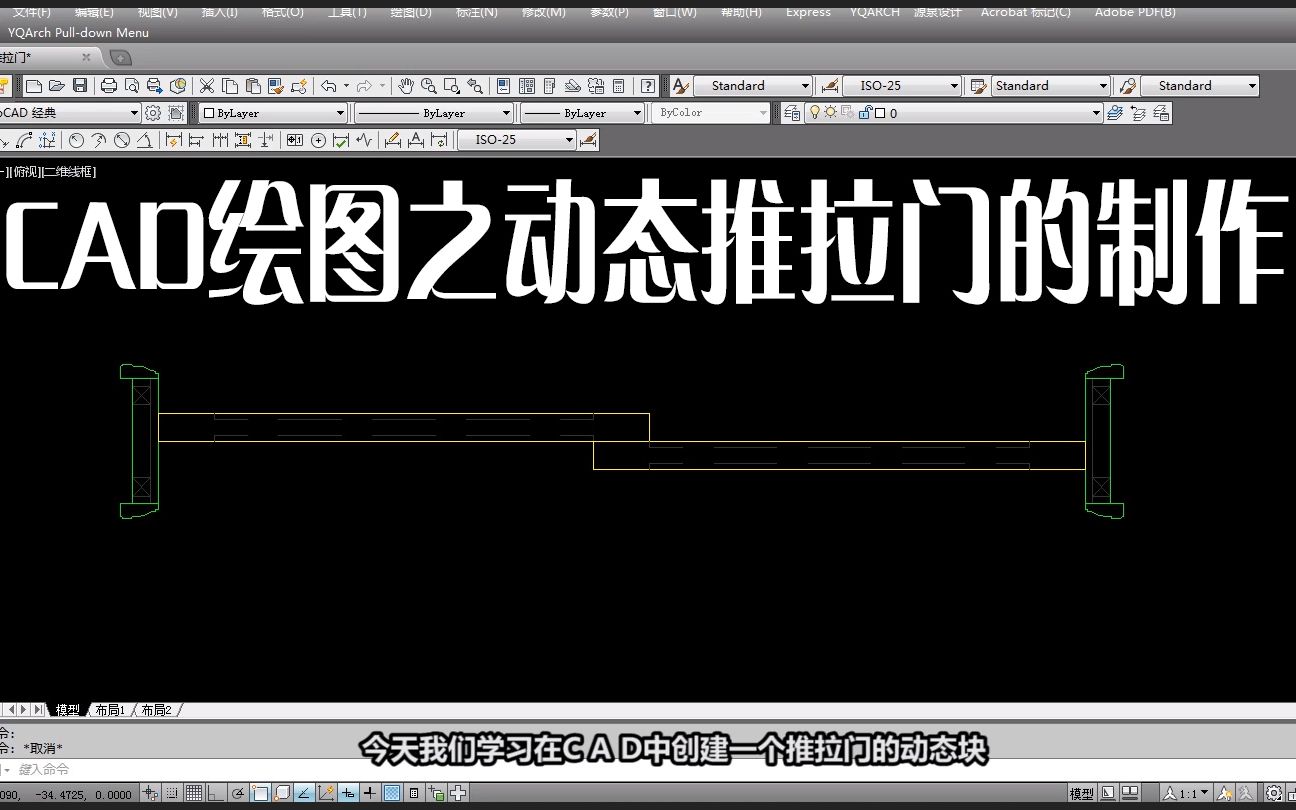Create a new drawing with the New icon

click(34, 86)
